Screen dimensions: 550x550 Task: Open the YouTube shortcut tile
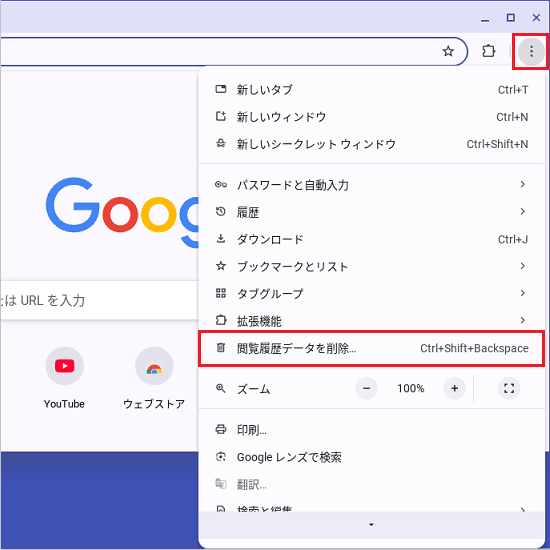pos(65,378)
